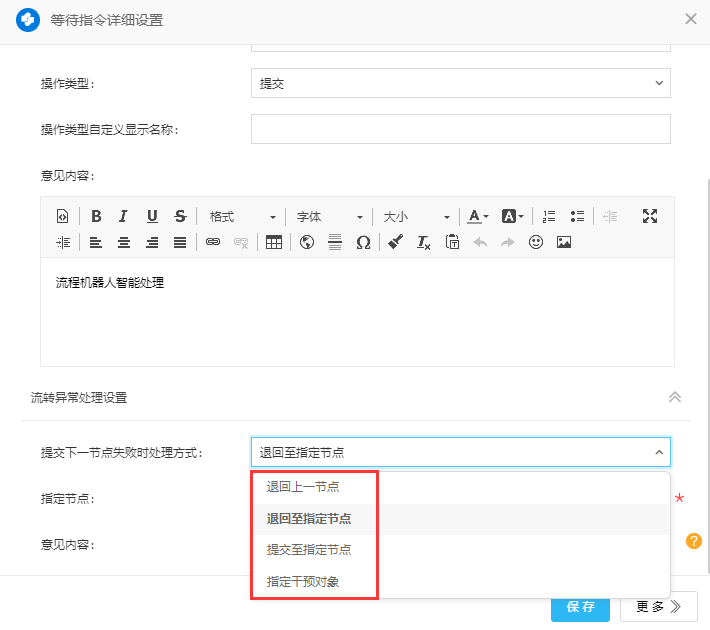Open the 字体 font dropdown

(x=329, y=216)
